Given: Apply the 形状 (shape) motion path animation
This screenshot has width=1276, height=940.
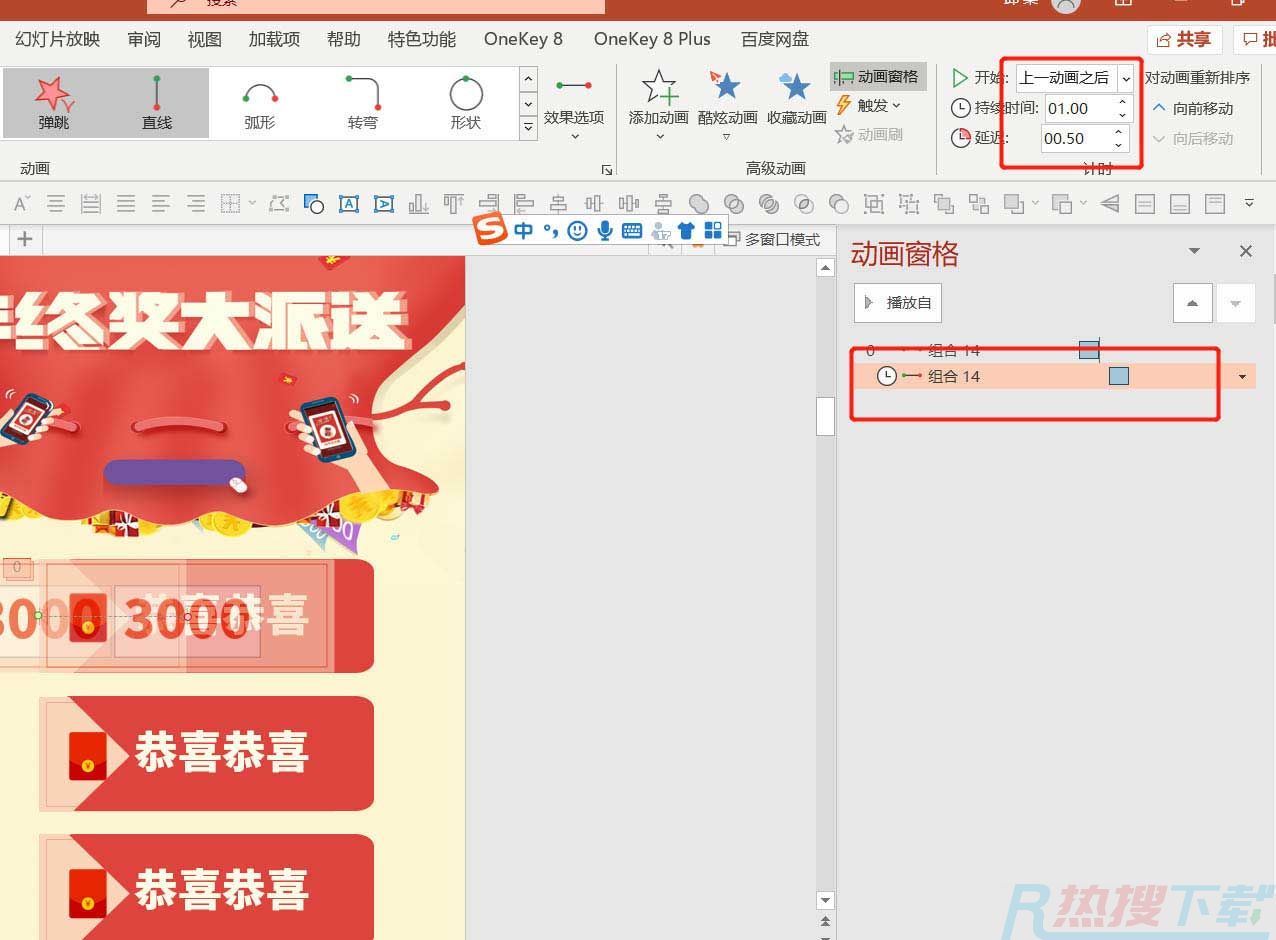Looking at the screenshot, I should pyautogui.click(x=466, y=100).
